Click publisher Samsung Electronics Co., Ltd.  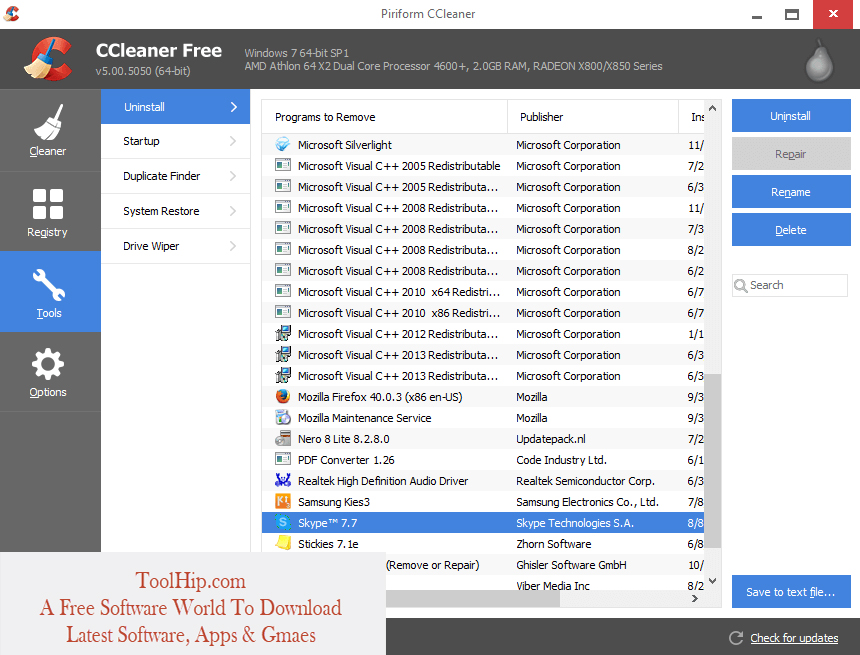point(587,501)
